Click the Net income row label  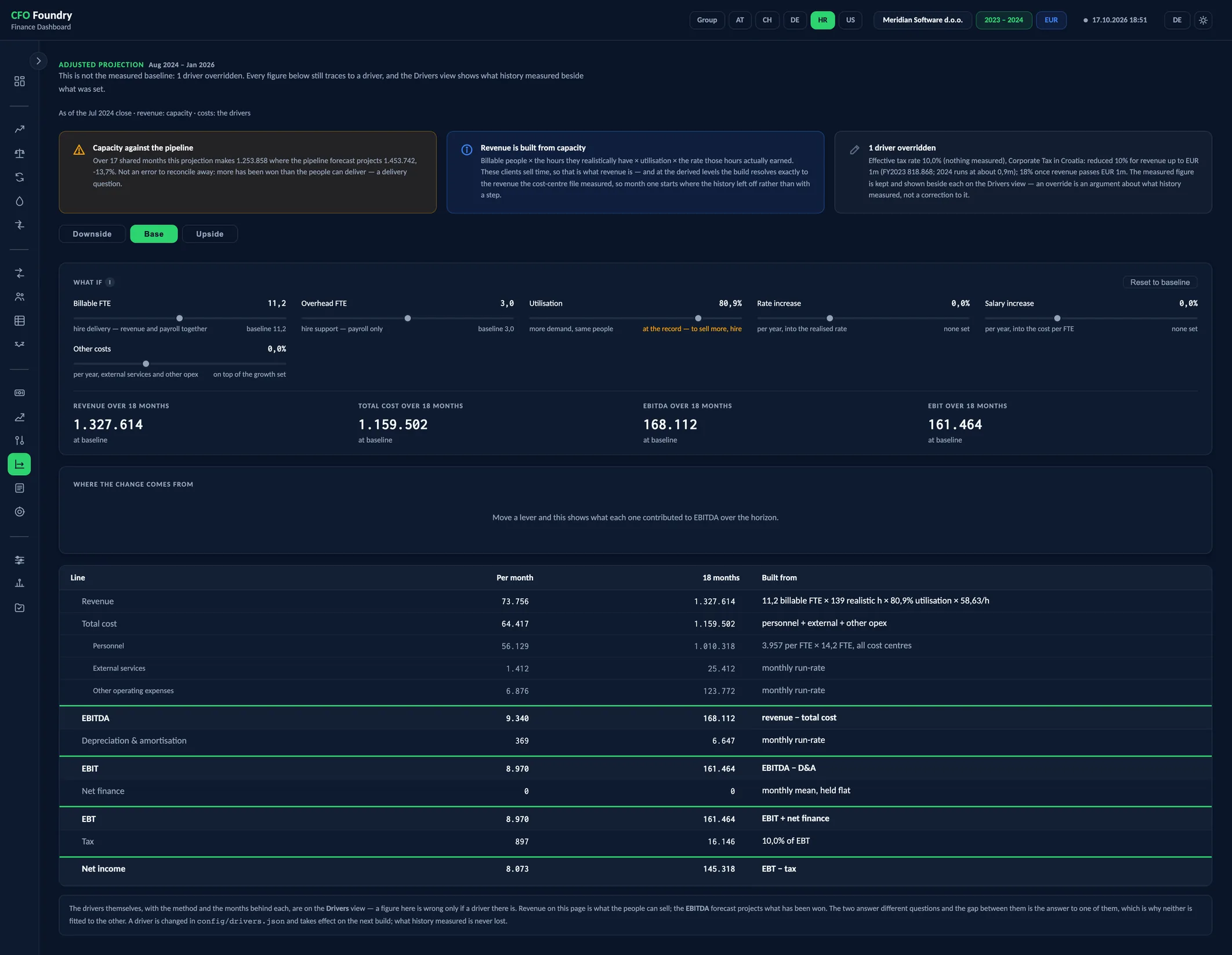tap(103, 869)
